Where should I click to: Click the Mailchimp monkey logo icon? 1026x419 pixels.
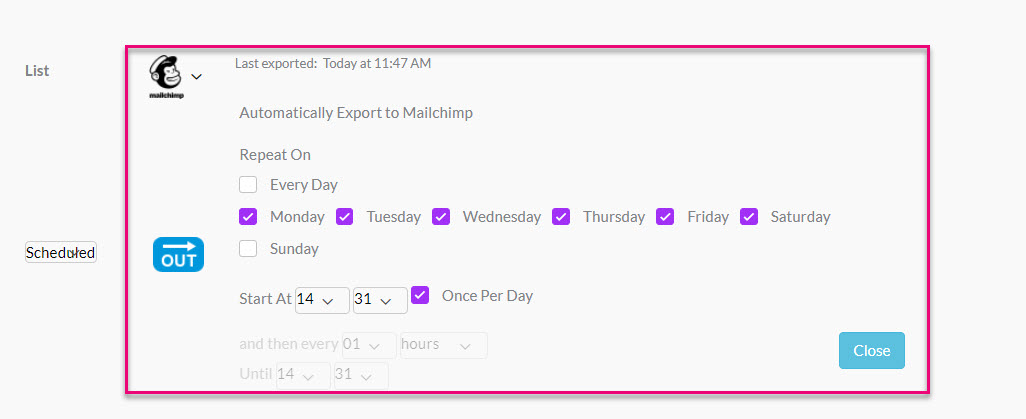[x=166, y=76]
